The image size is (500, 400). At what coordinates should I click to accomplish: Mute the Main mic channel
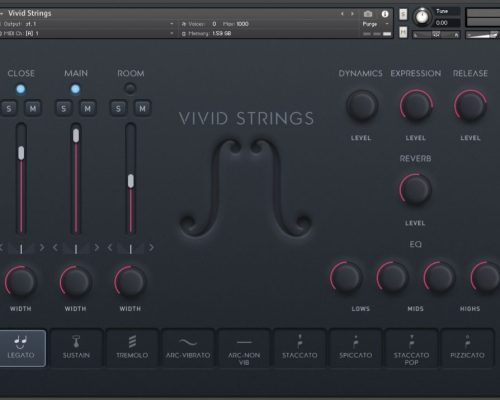[x=87, y=108]
